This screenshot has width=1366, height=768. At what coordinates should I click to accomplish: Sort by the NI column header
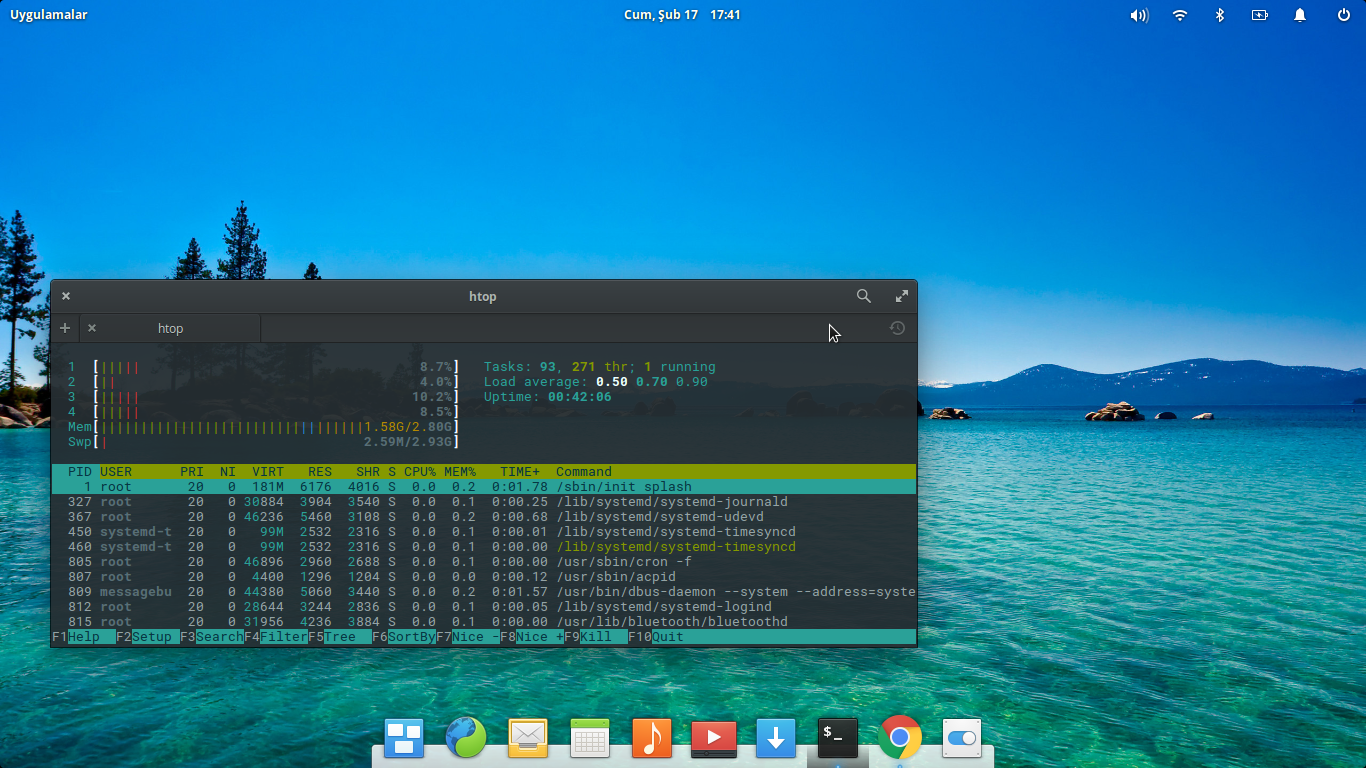[x=228, y=472]
